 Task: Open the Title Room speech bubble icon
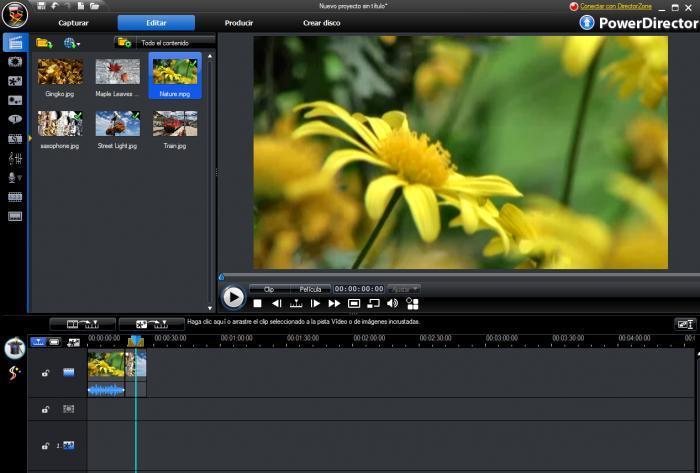[x=15, y=118]
